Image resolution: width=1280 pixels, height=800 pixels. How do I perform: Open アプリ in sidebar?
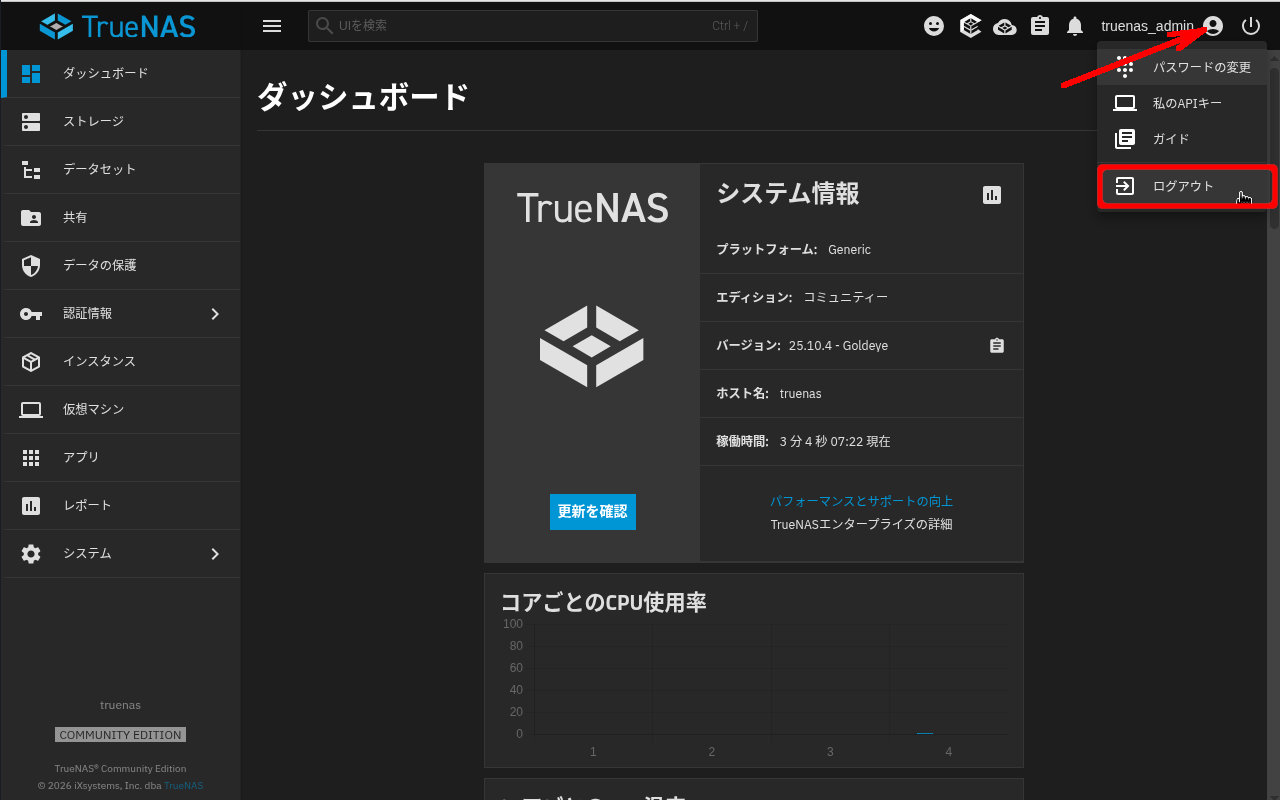pyautogui.click(x=122, y=457)
